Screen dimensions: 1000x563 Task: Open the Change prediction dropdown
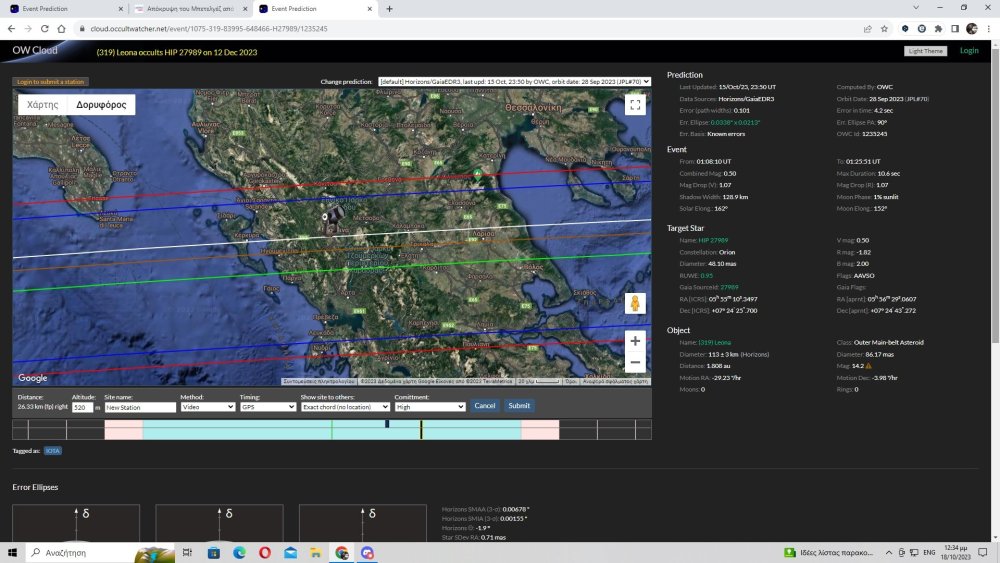point(514,82)
